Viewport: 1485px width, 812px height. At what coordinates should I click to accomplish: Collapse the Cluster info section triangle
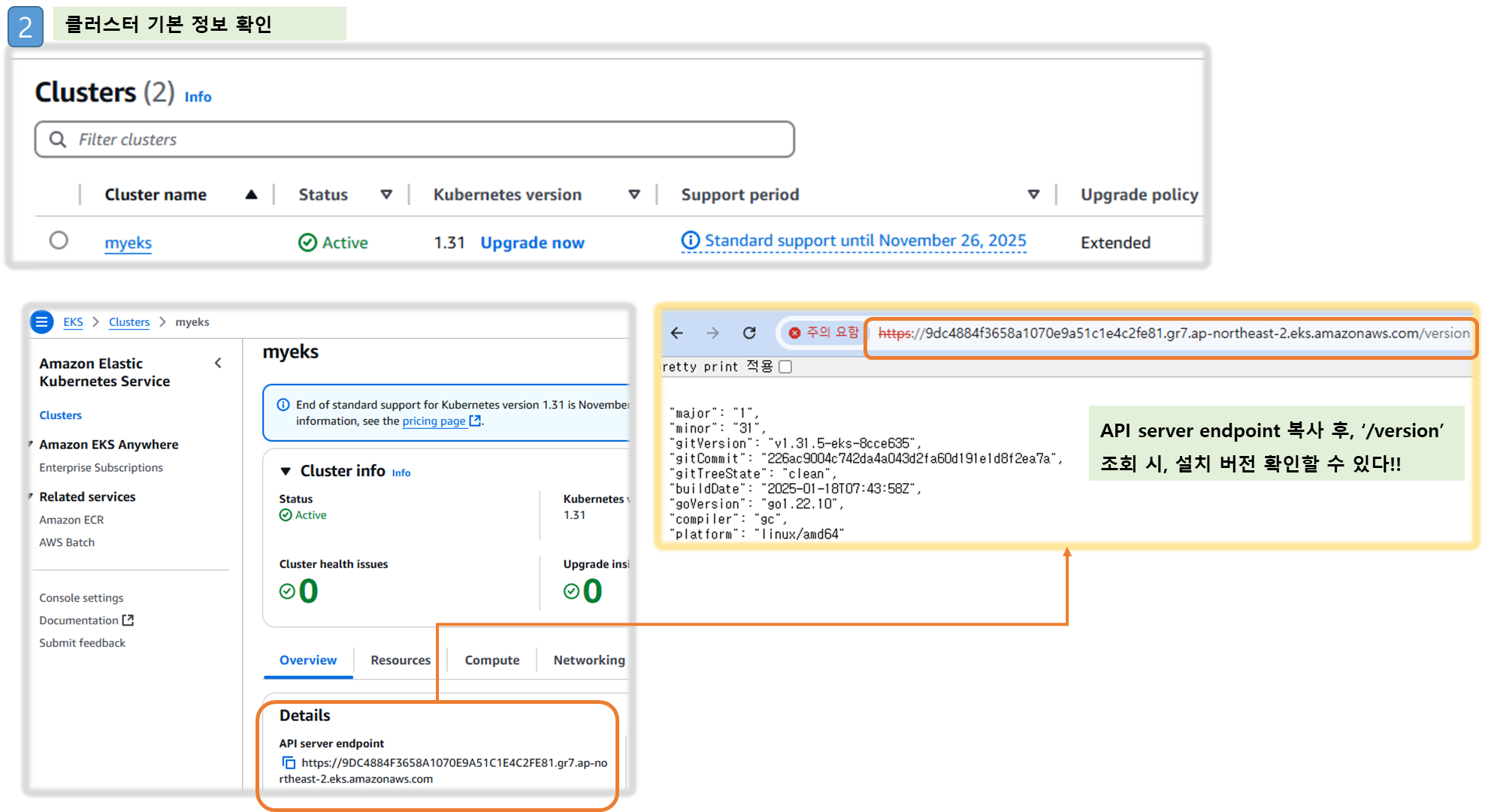tap(286, 472)
